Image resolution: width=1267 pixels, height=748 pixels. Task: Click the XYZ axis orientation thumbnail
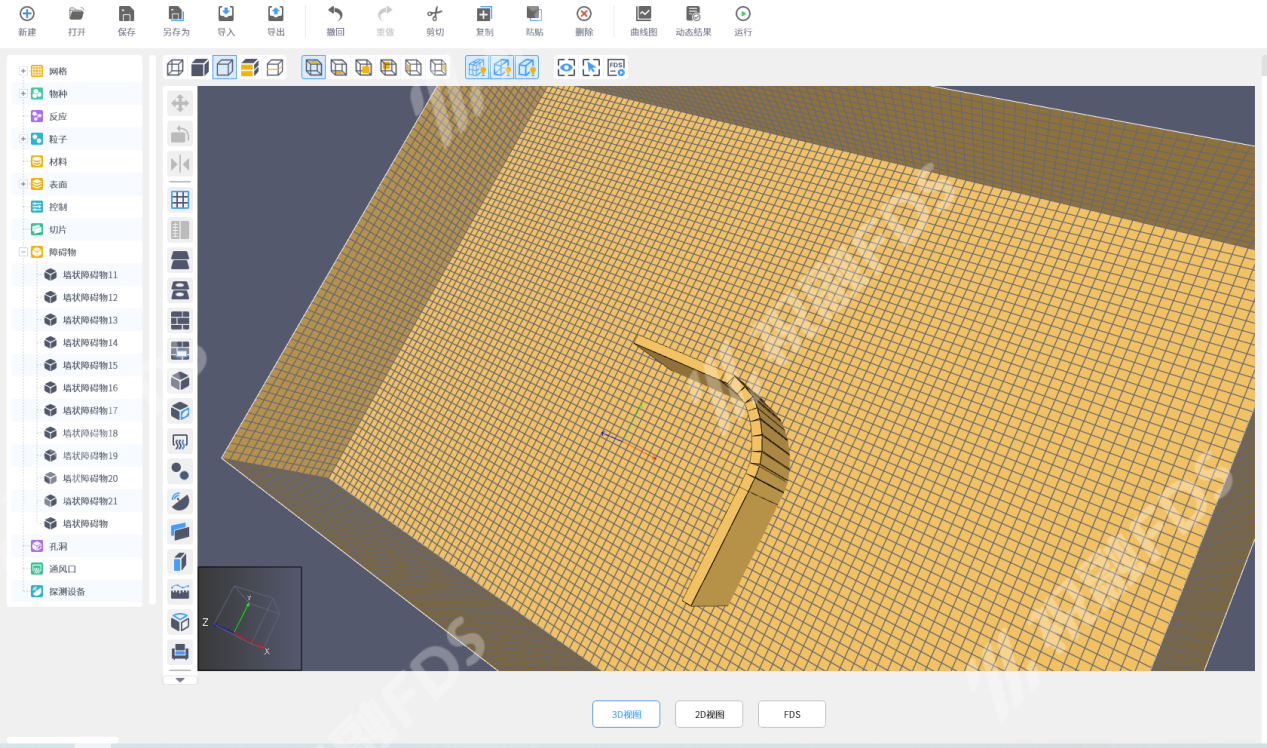pyautogui.click(x=250, y=618)
